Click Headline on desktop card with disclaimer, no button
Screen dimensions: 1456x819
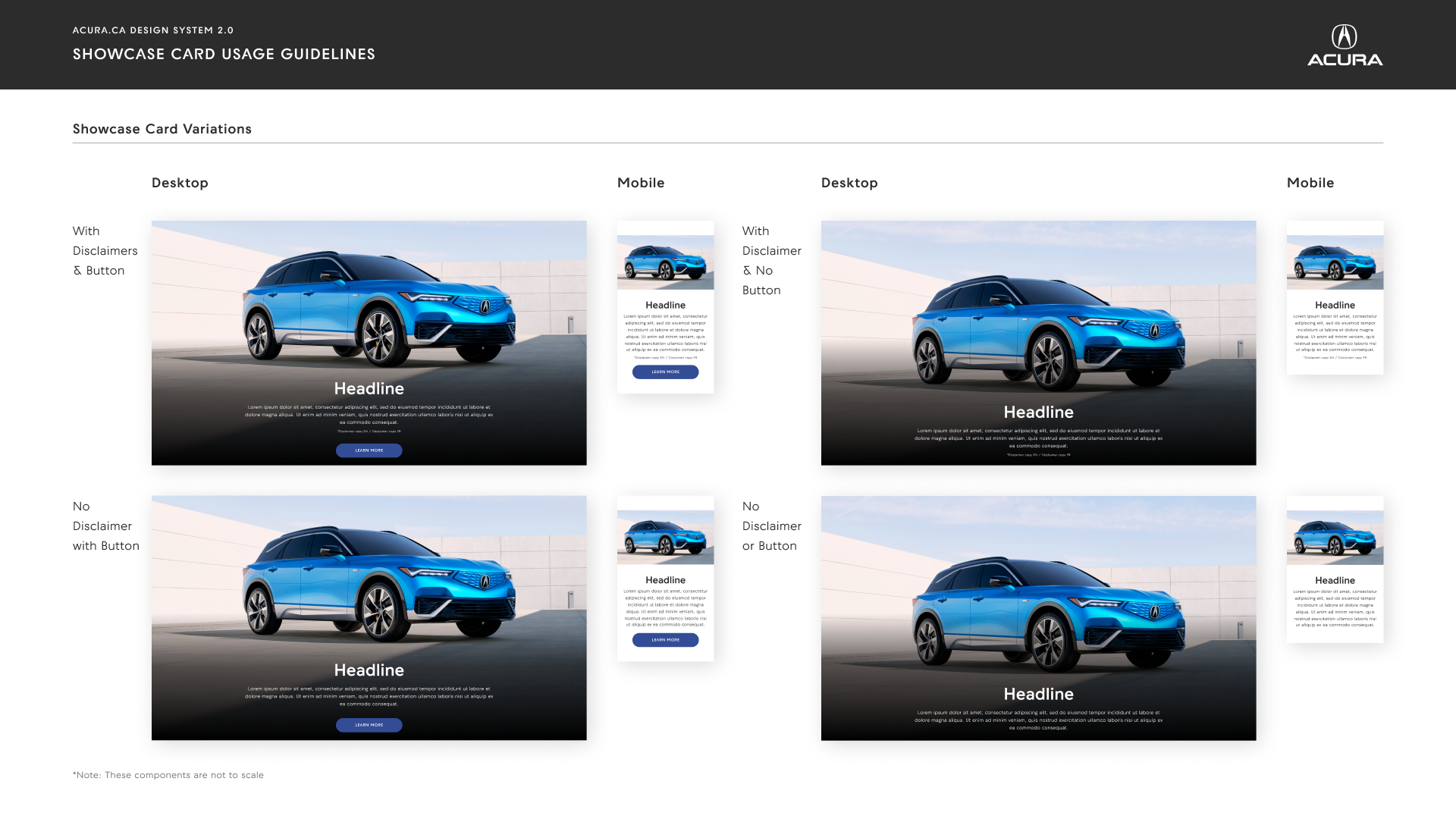1039,412
